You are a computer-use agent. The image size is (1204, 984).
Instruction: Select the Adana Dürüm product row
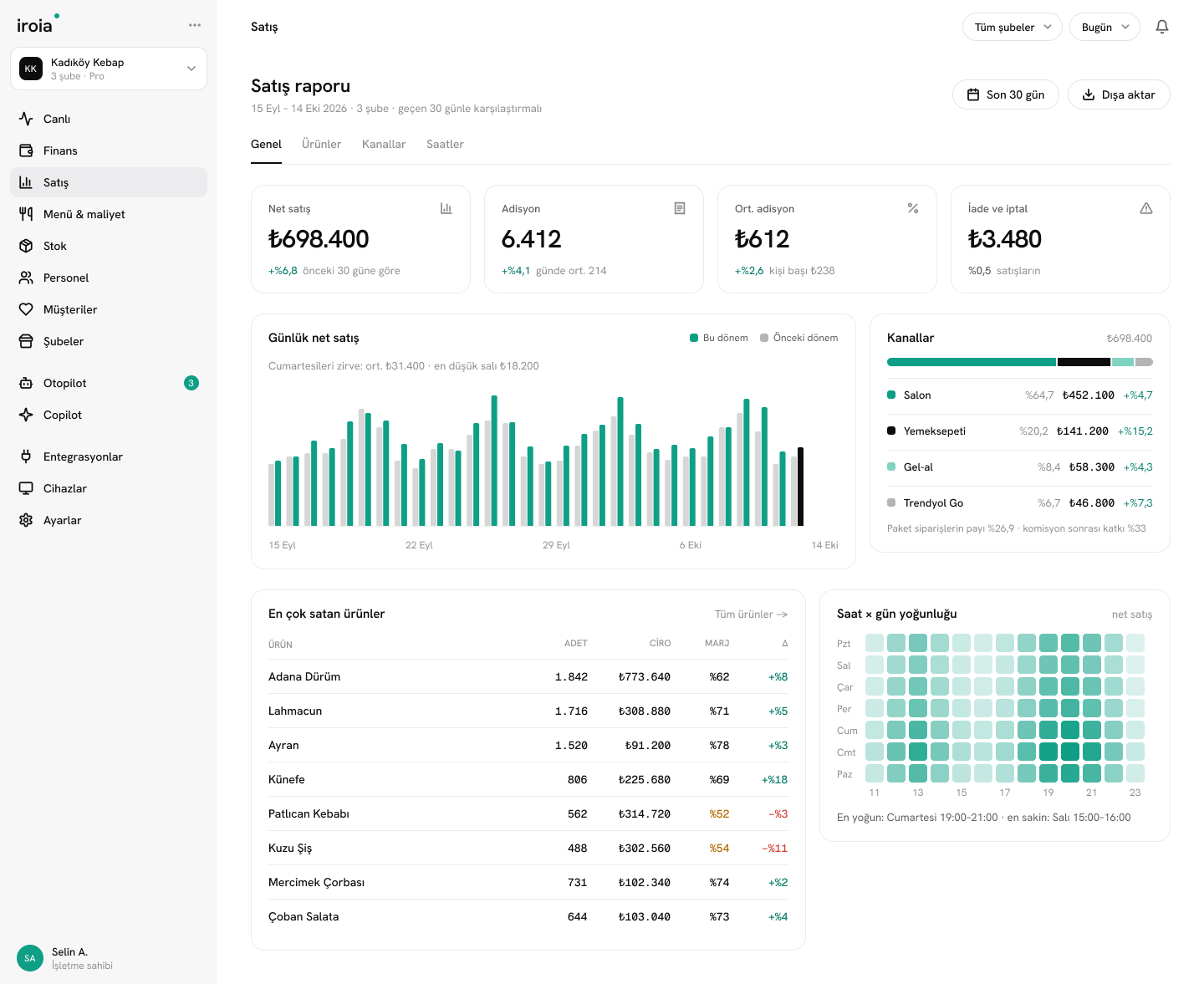(x=528, y=676)
